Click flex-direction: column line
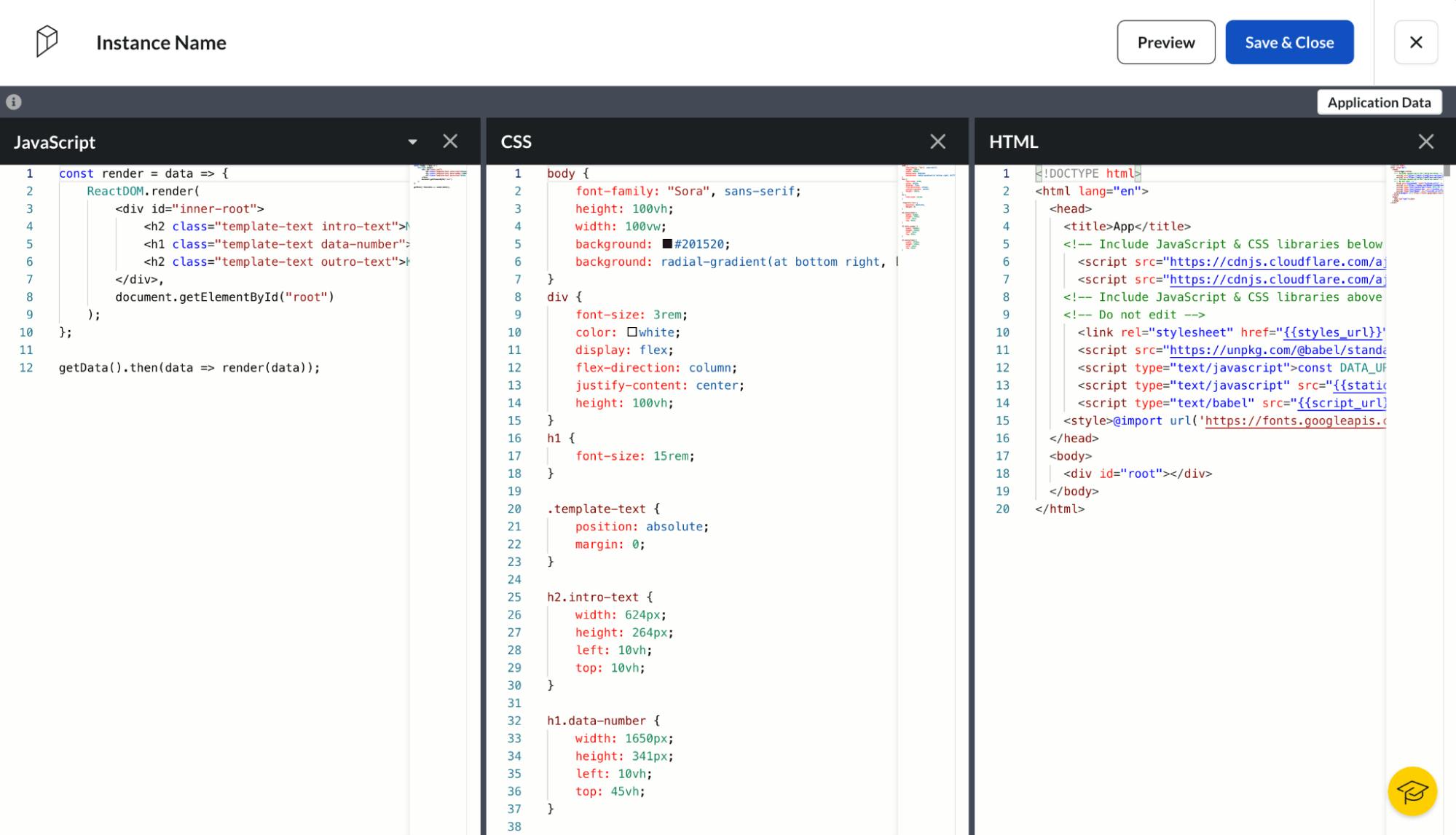Screen dimensions: 1456x835 (x=656, y=368)
